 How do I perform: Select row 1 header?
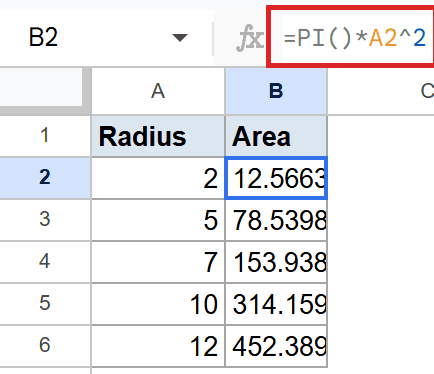point(45,136)
